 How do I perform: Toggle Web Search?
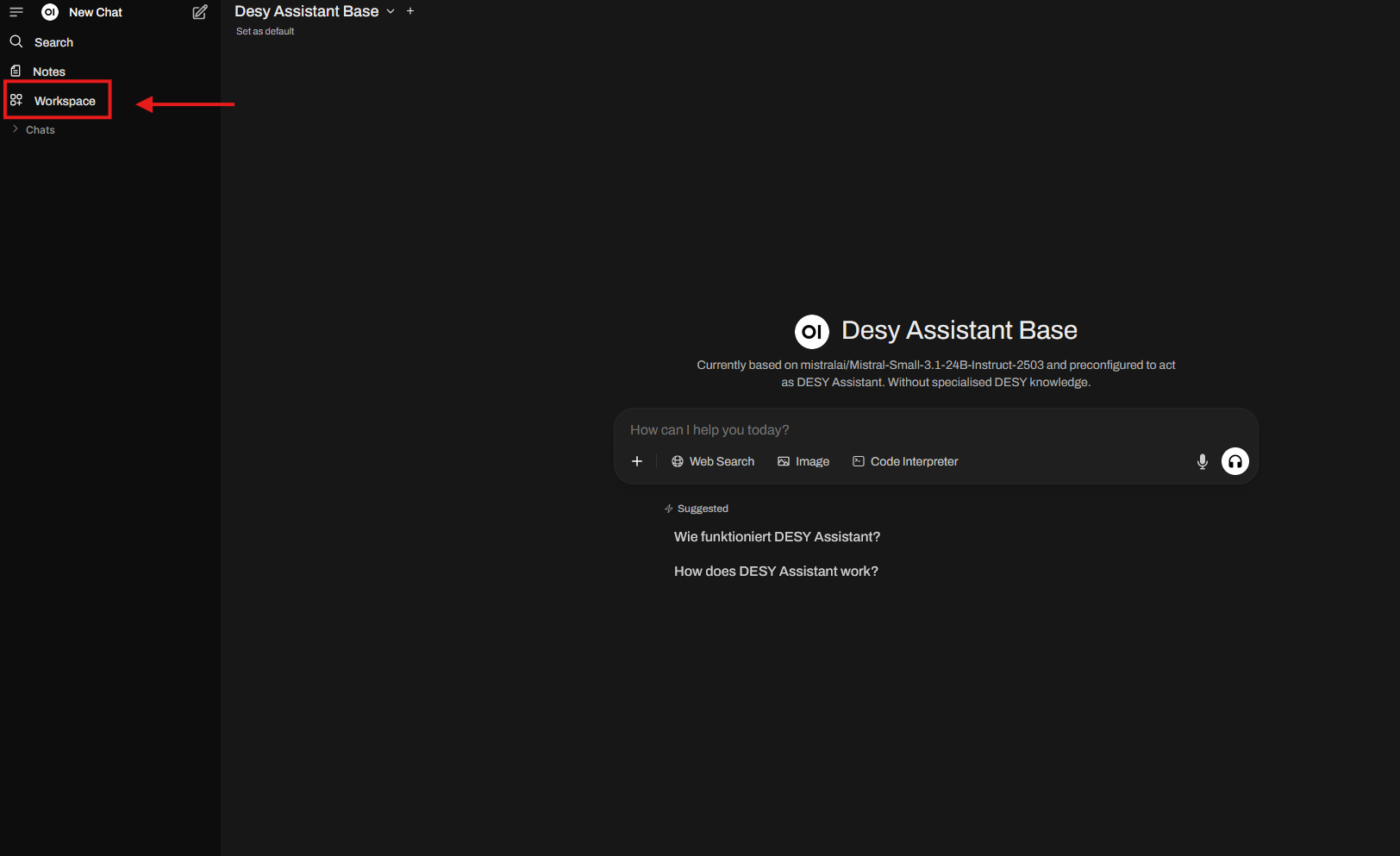pos(713,461)
